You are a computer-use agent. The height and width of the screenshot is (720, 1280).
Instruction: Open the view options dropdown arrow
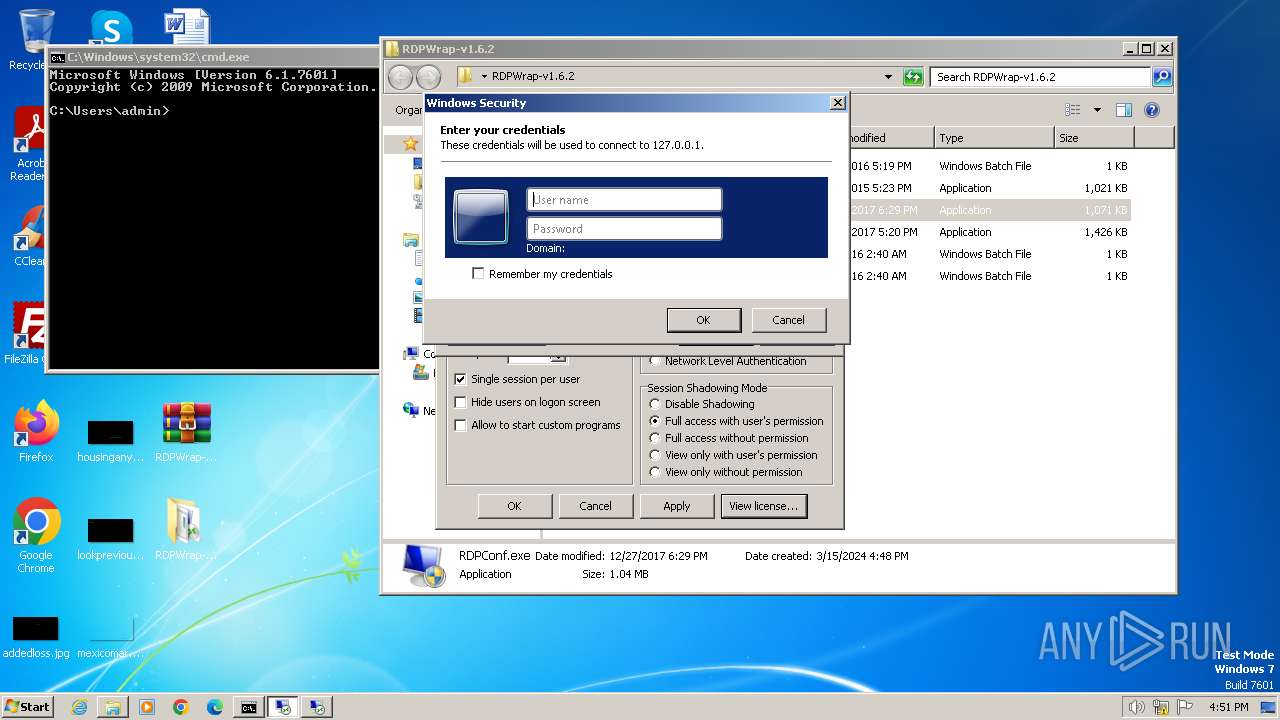pyautogui.click(x=1097, y=110)
